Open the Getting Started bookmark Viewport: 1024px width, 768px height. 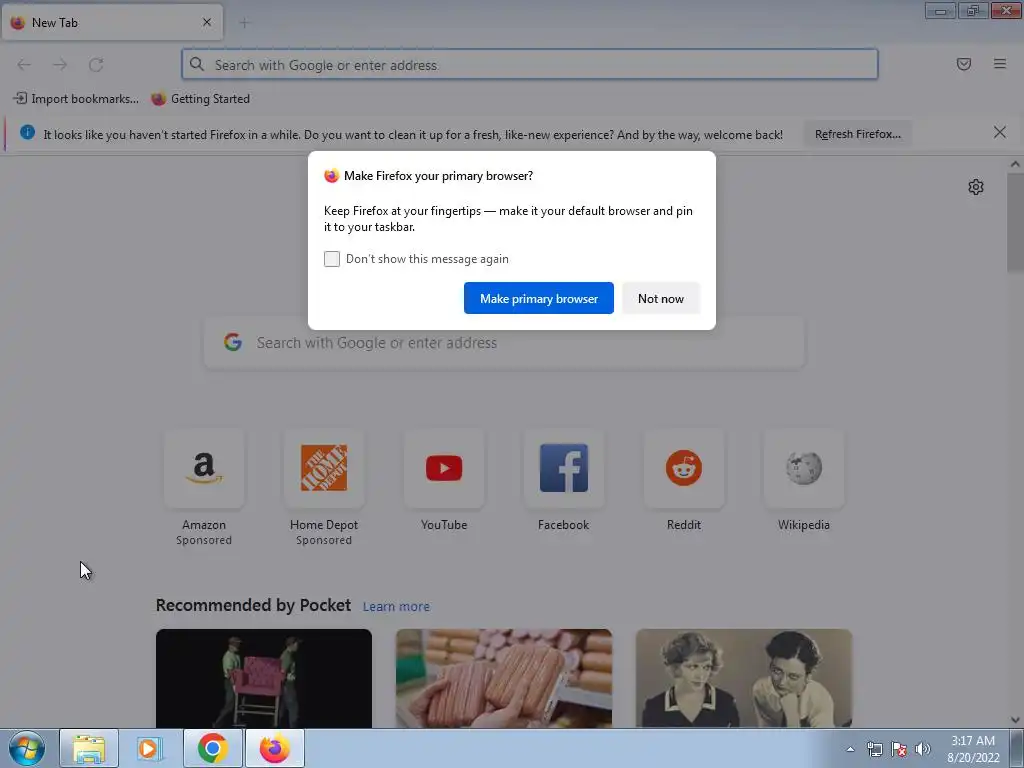point(200,99)
